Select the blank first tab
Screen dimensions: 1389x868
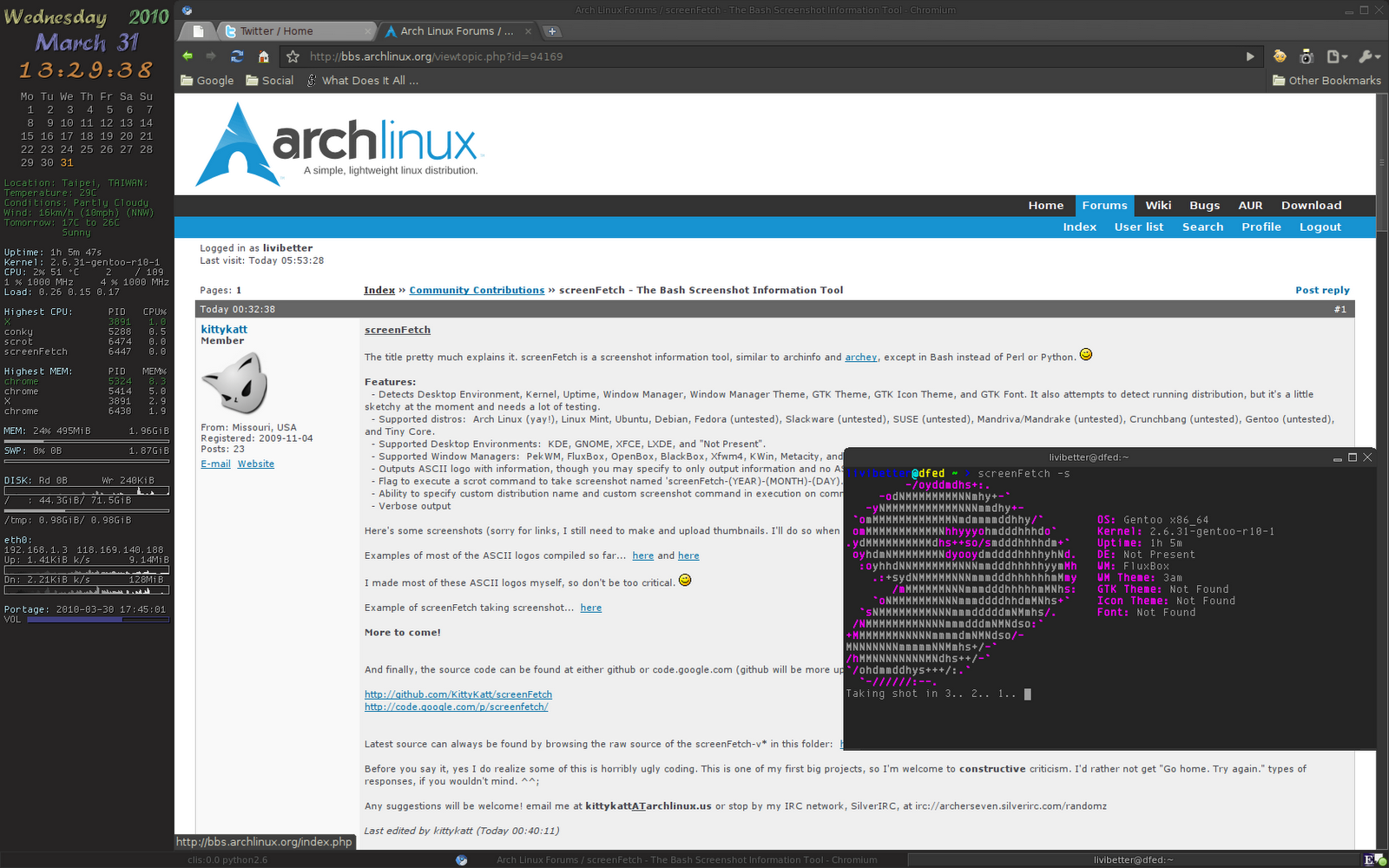coord(198,31)
